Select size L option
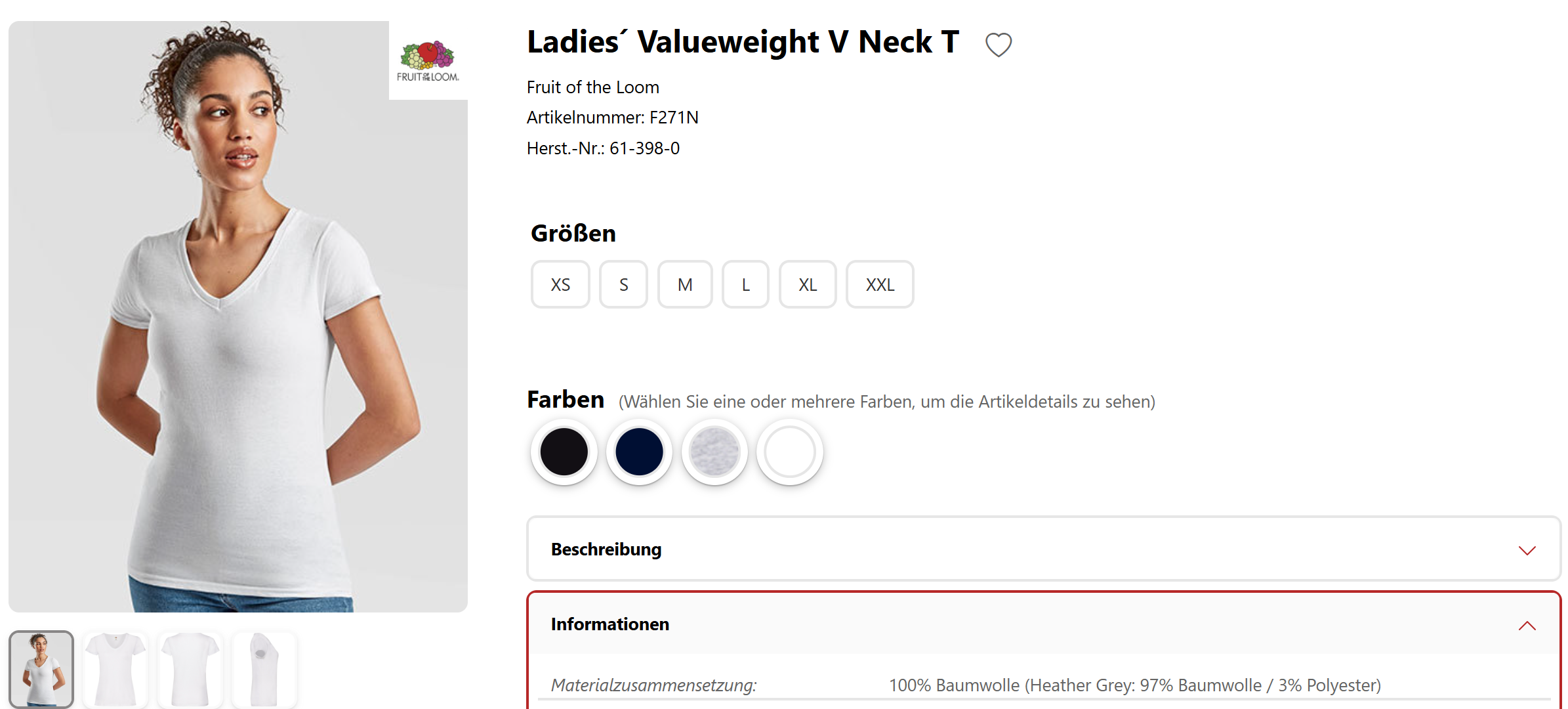This screenshot has width=1568, height=709. pos(745,285)
